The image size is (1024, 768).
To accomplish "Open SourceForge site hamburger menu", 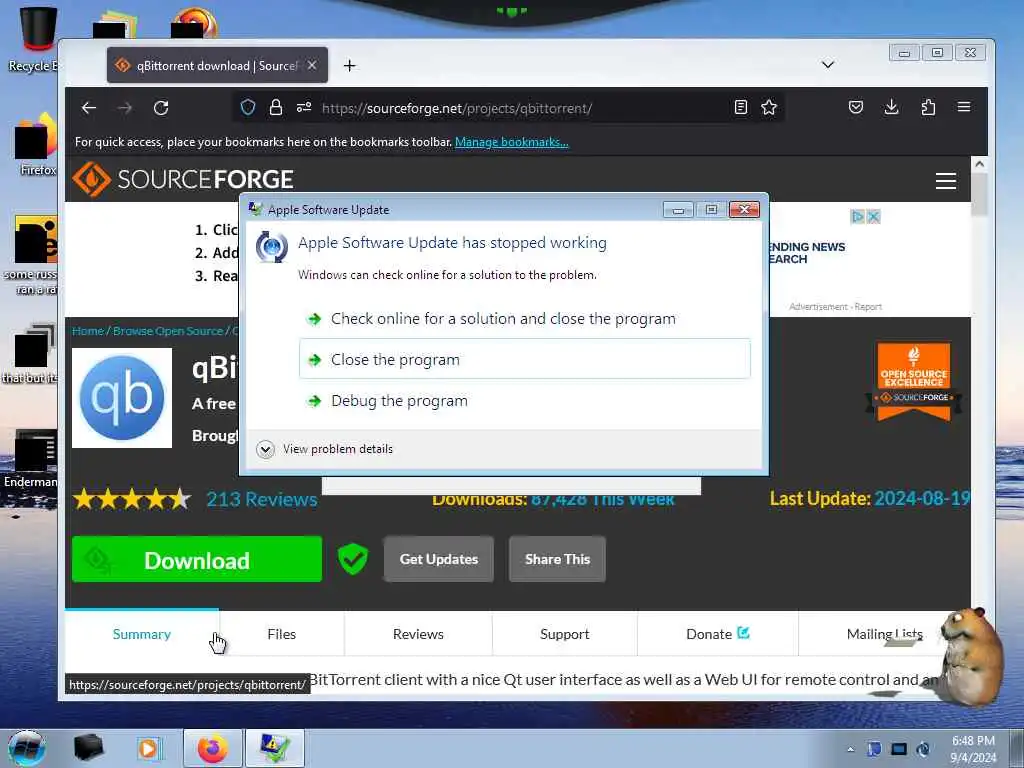I will (946, 180).
